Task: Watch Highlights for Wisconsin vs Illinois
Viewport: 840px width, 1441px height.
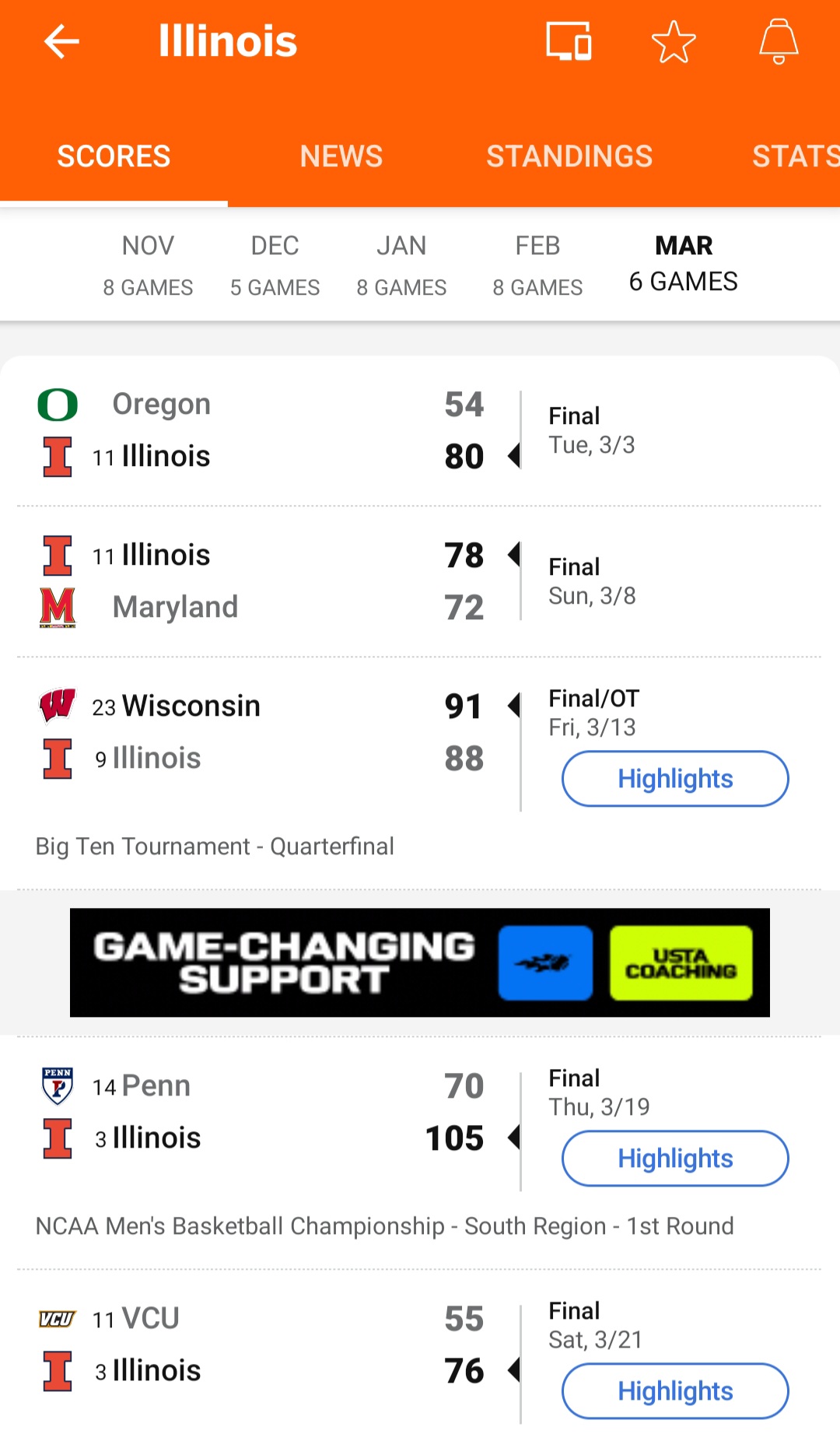Action: (x=675, y=779)
